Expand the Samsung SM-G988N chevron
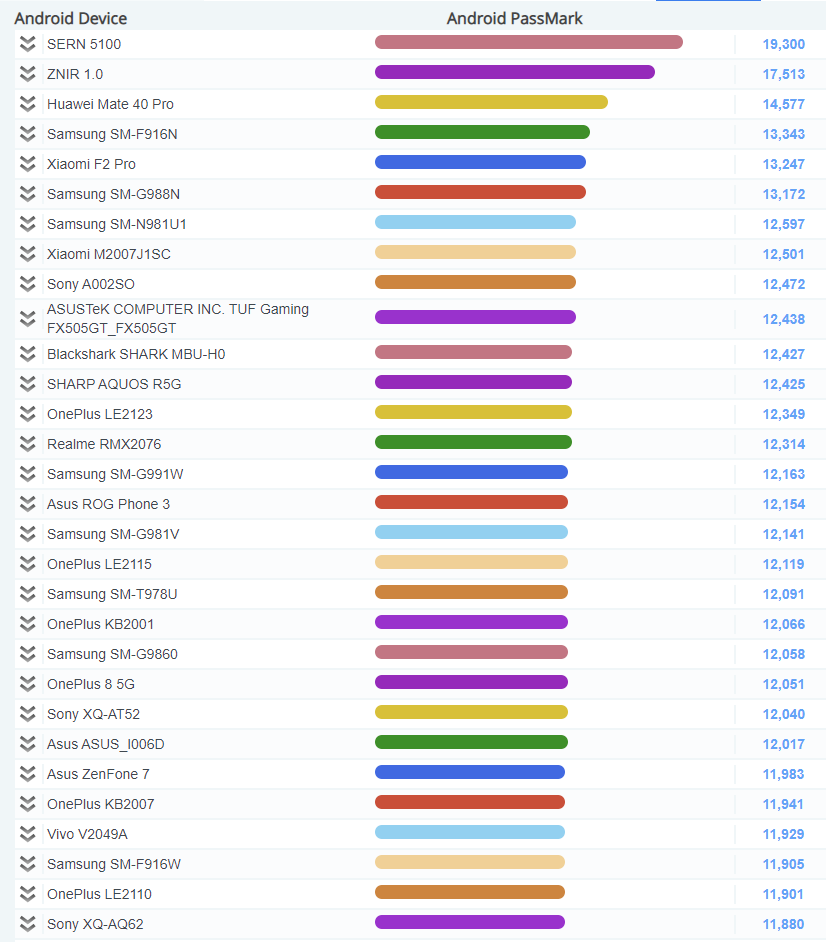 click(x=28, y=194)
